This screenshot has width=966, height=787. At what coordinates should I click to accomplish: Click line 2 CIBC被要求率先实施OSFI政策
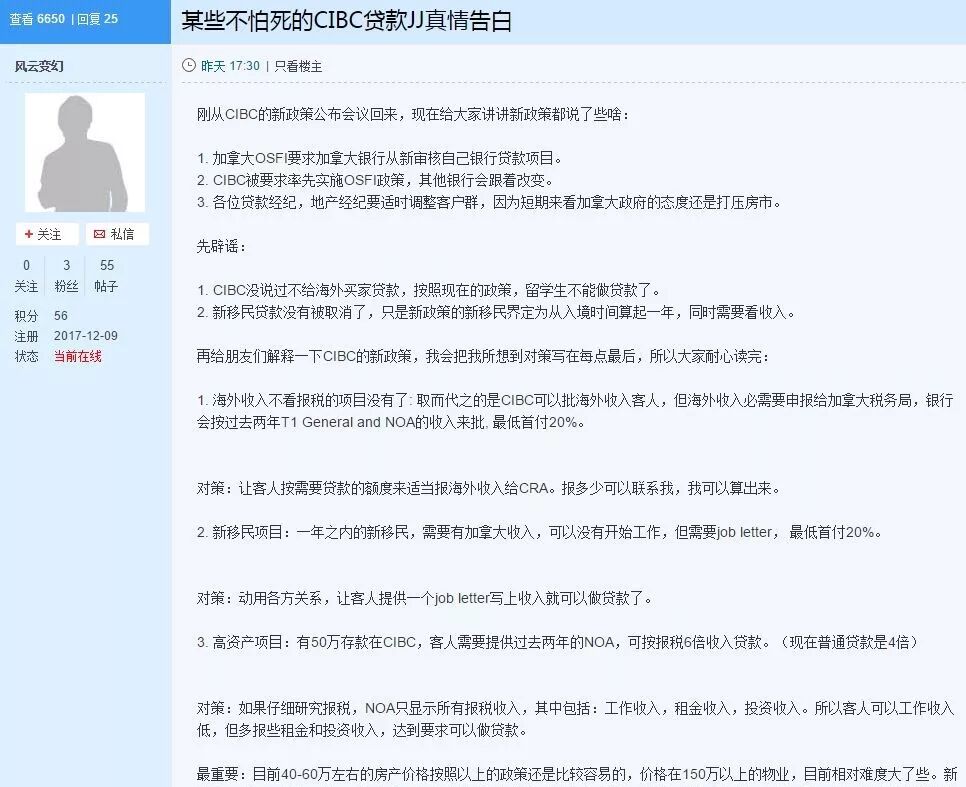tap(375, 181)
